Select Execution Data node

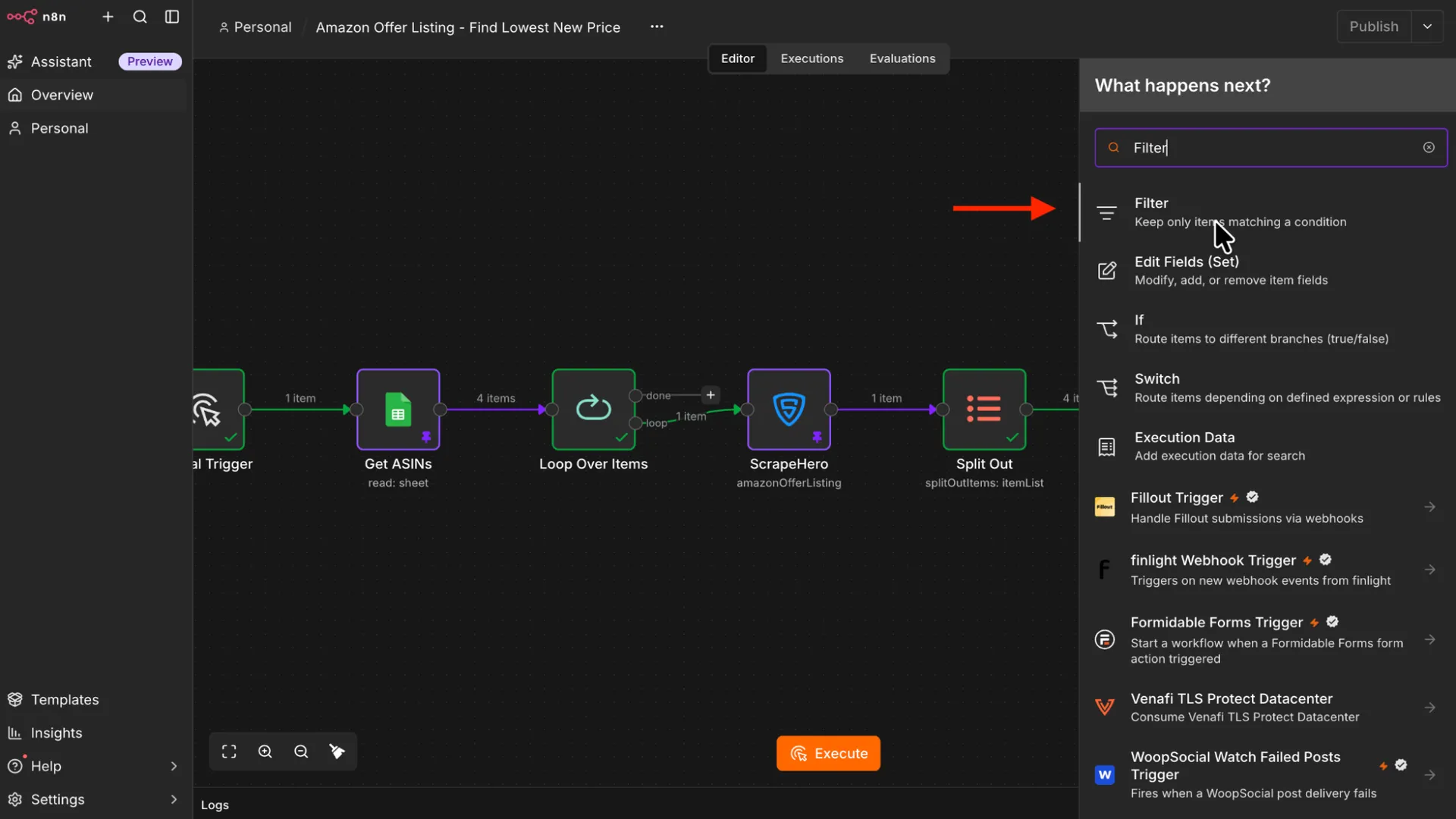[1266, 446]
